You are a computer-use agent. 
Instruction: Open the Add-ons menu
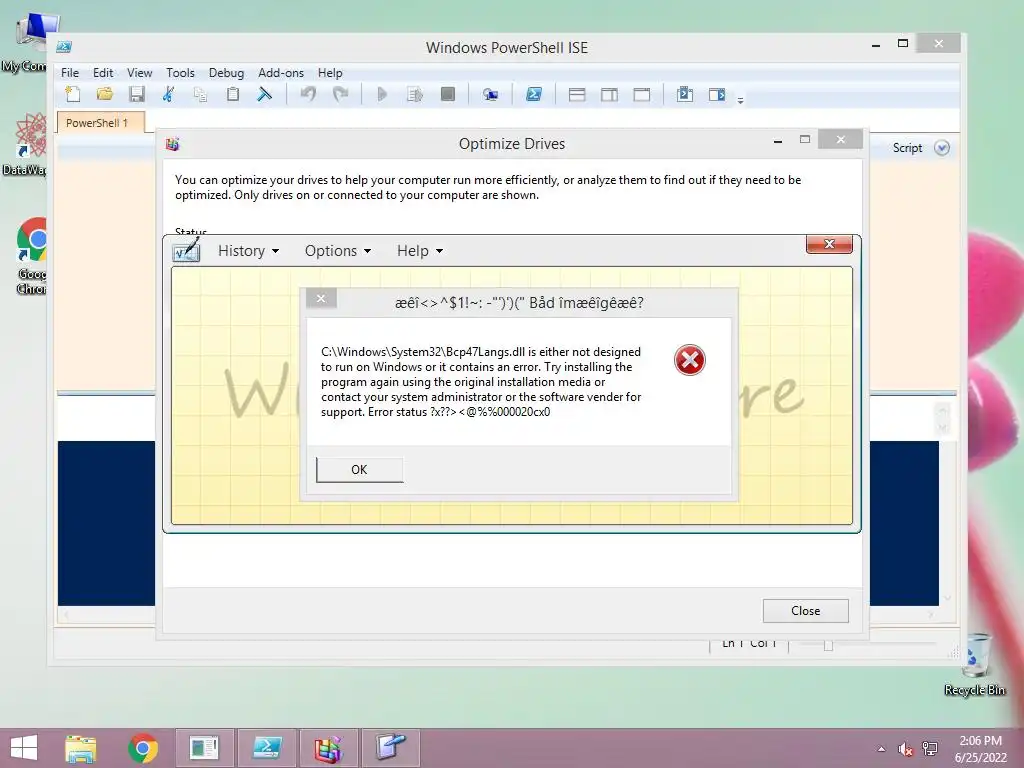click(281, 72)
